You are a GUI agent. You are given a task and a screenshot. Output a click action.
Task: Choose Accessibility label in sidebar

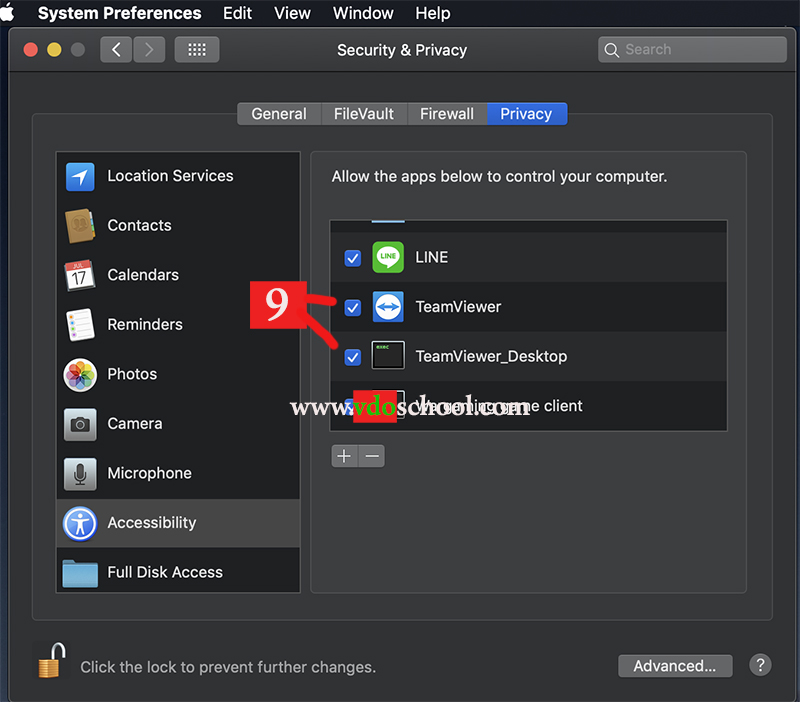[152, 522]
